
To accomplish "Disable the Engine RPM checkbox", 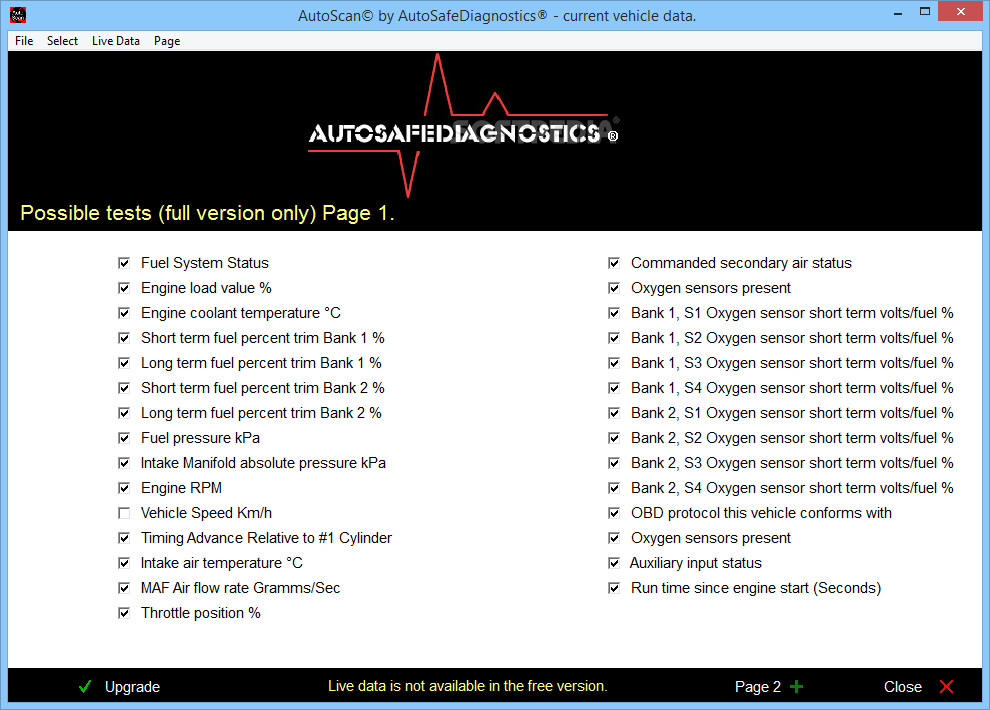I will pos(124,487).
